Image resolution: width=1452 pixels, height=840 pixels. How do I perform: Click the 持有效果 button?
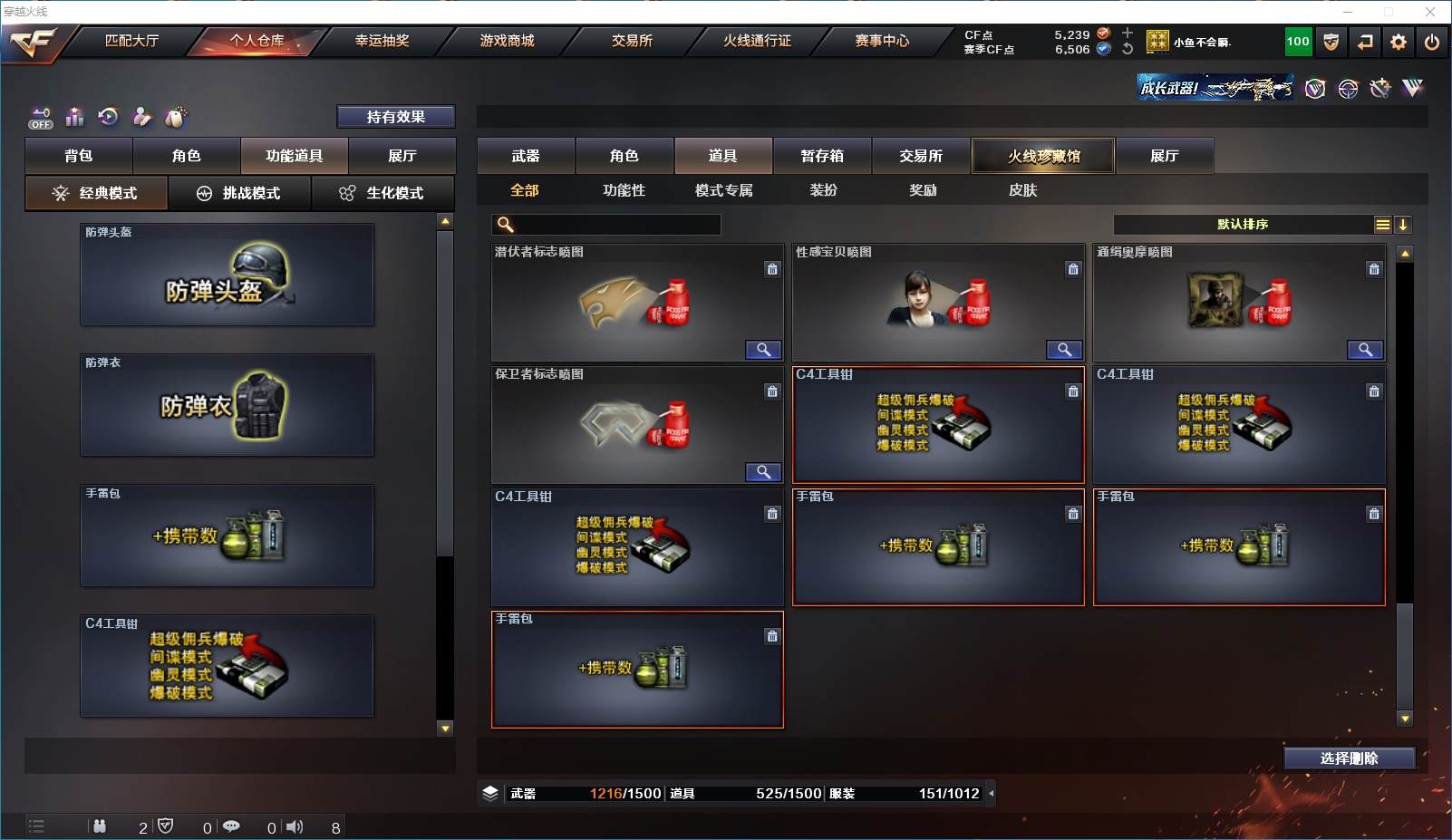396,117
